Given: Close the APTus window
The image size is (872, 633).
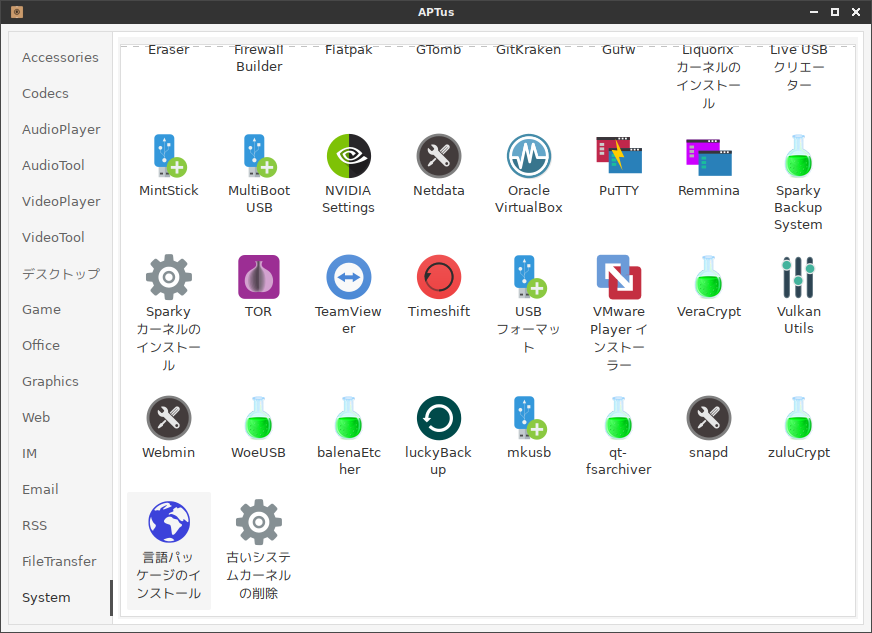Looking at the screenshot, I should pos(856,12).
